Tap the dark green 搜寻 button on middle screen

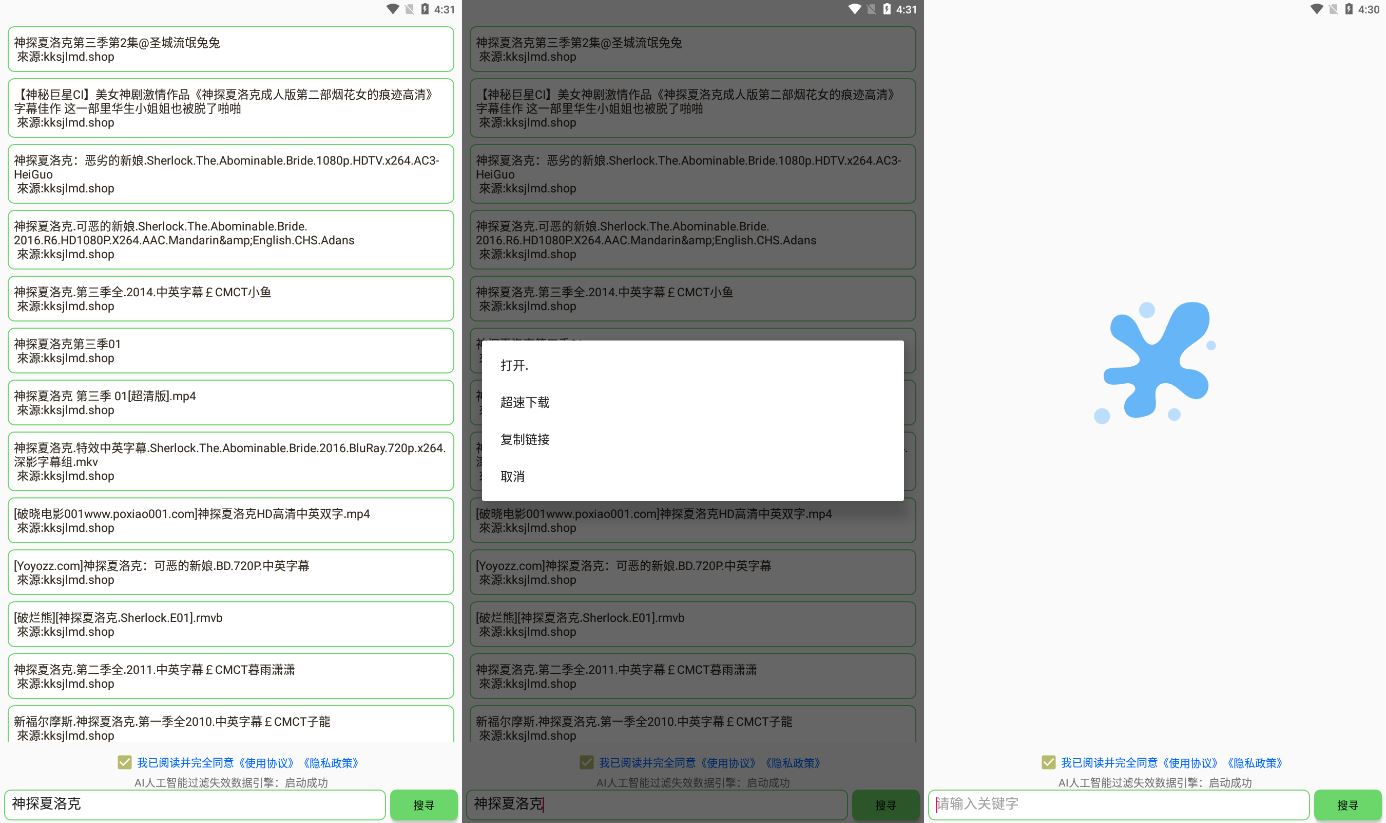coord(886,804)
